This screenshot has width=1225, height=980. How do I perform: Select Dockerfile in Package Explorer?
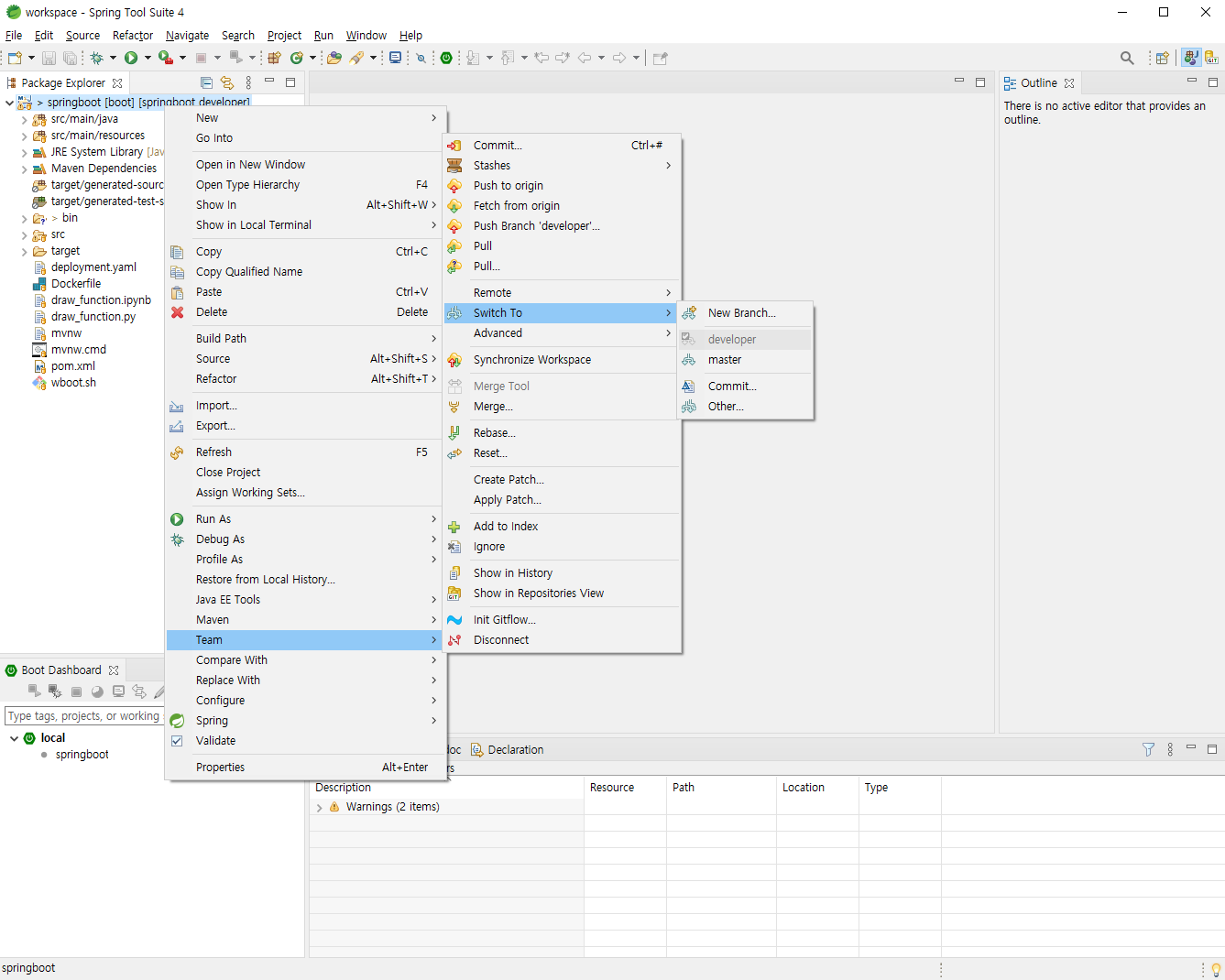click(76, 284)
